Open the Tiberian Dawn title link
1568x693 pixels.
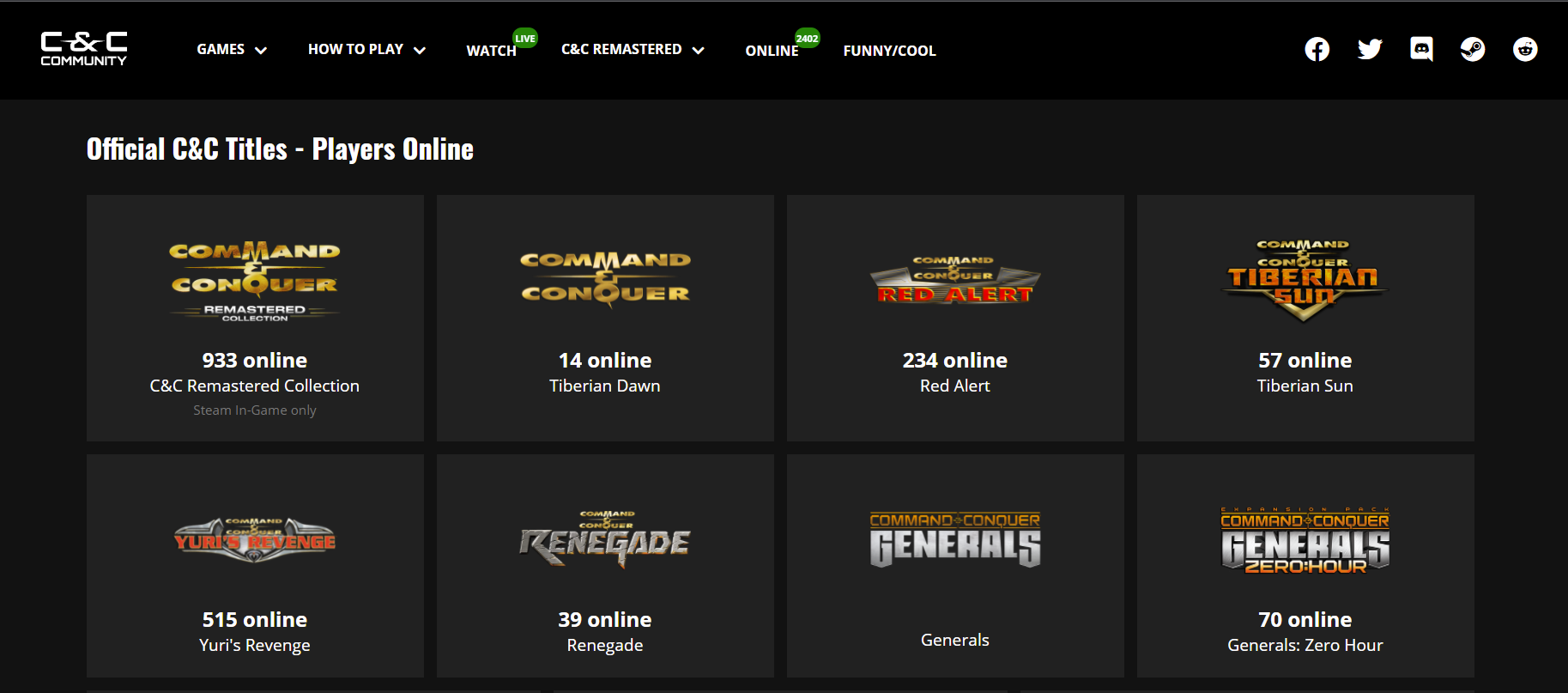coord(605,386)
